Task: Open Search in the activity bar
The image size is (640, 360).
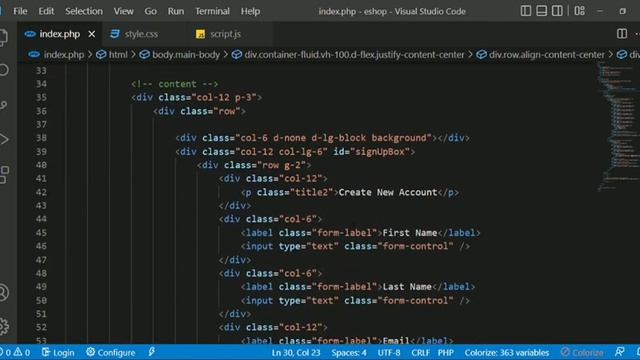Action: pos(3,70)
